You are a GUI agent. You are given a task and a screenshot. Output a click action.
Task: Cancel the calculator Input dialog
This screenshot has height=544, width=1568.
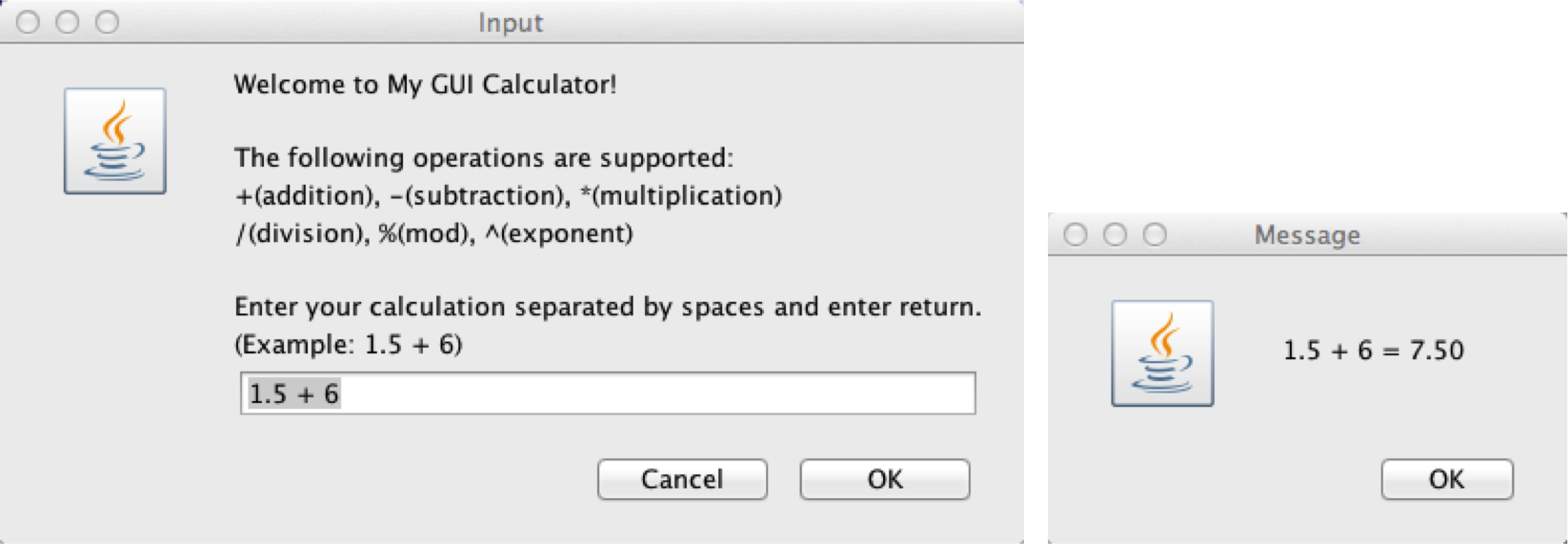[682, 479]
